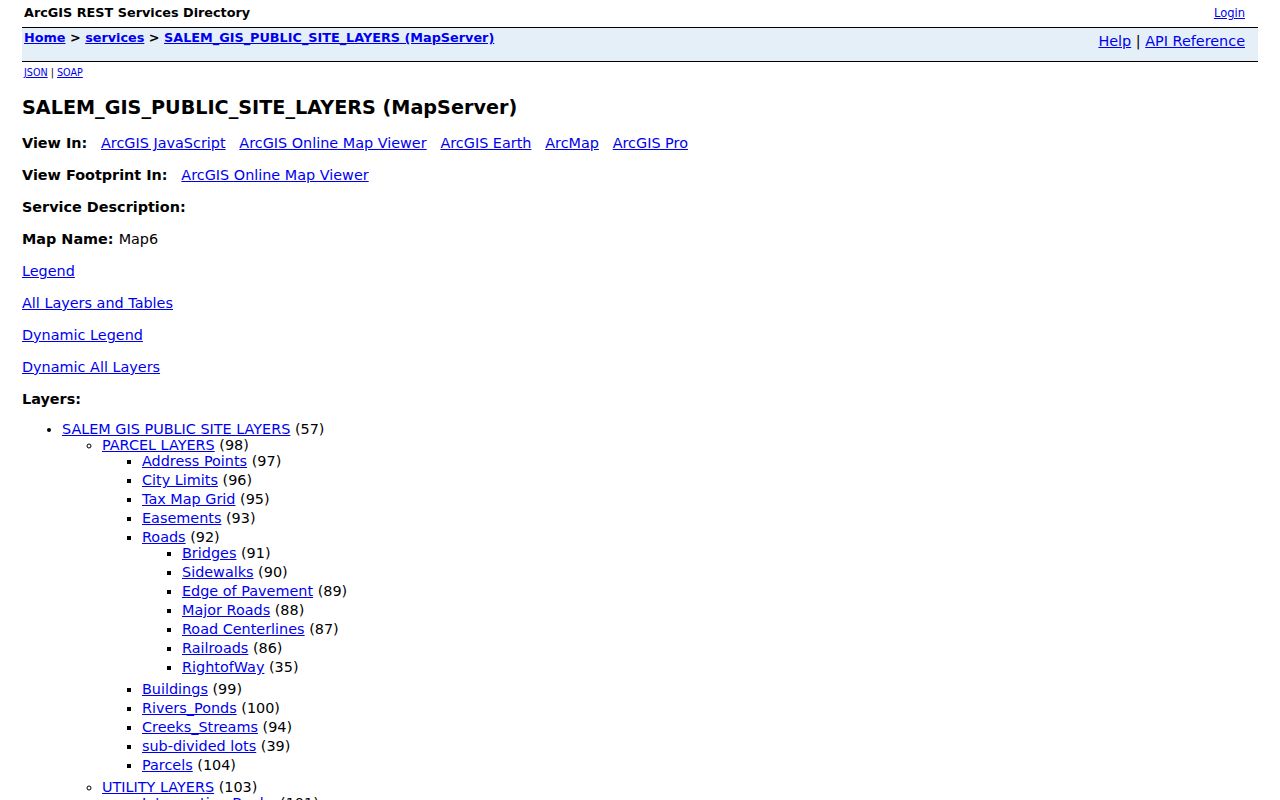Open Edge of Pavement layer

[x=247, y=591]
